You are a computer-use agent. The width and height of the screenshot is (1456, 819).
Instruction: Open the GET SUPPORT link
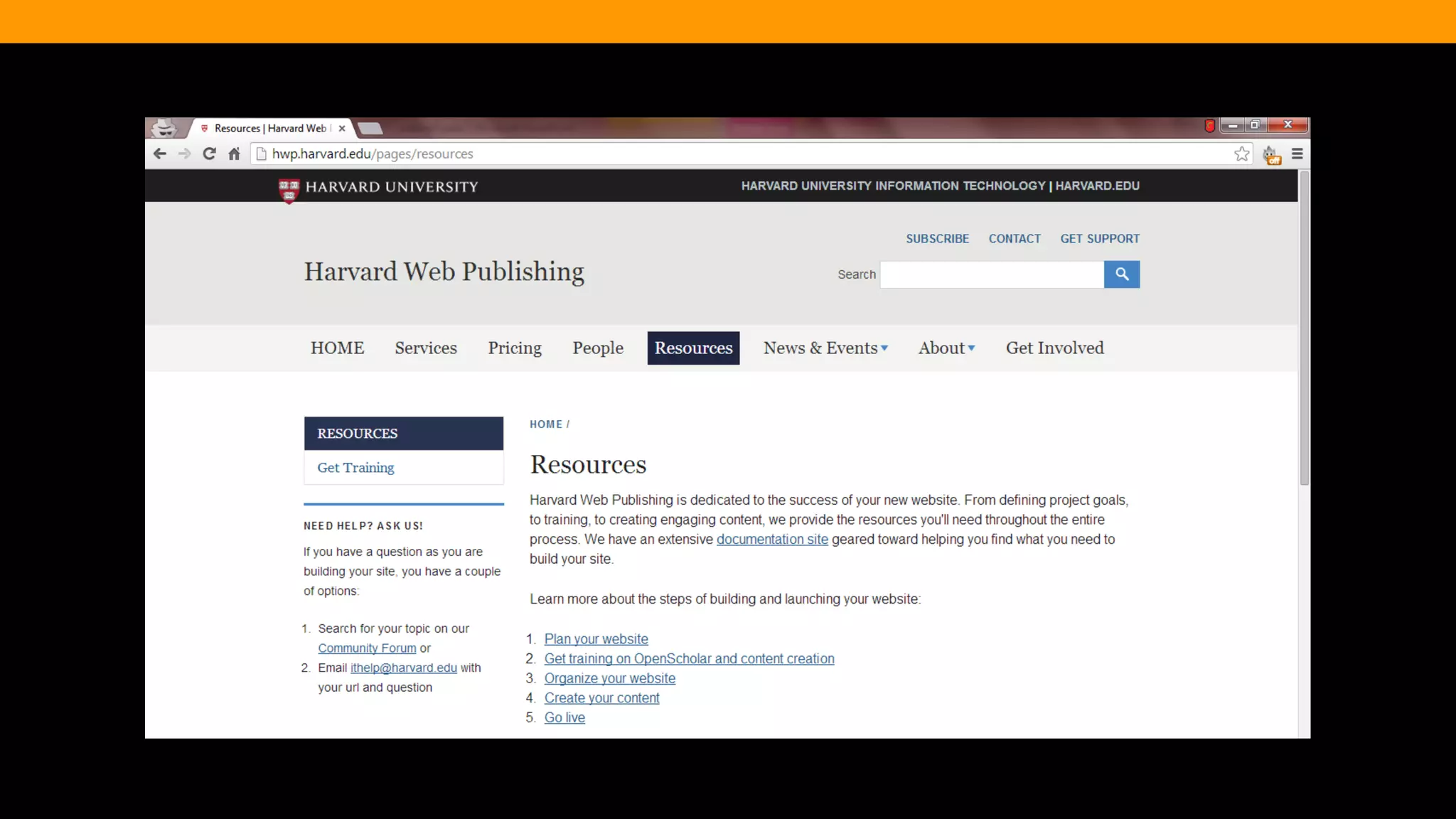(1100, 239)
